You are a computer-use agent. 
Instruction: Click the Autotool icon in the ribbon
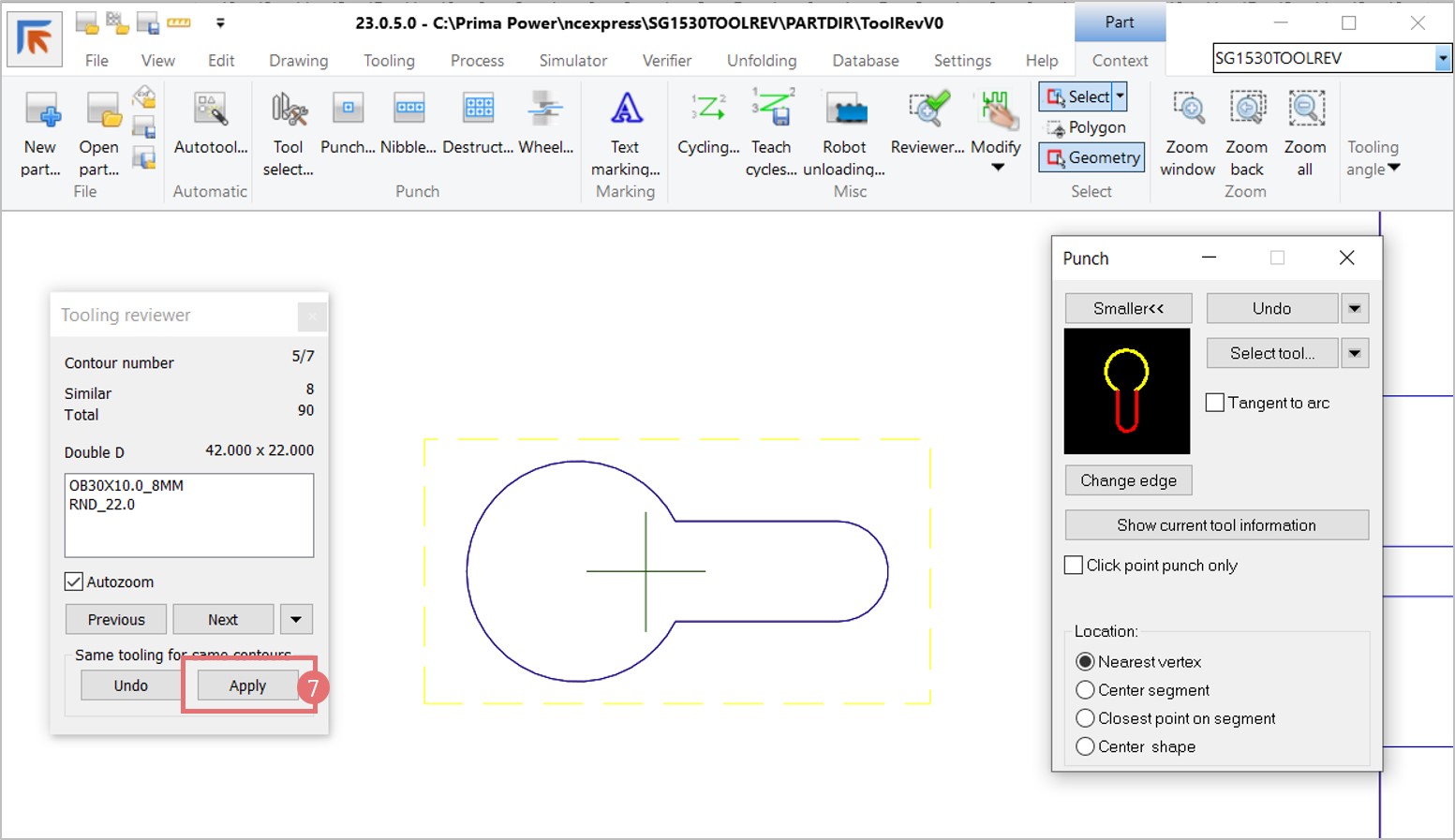tap(210, 111)
